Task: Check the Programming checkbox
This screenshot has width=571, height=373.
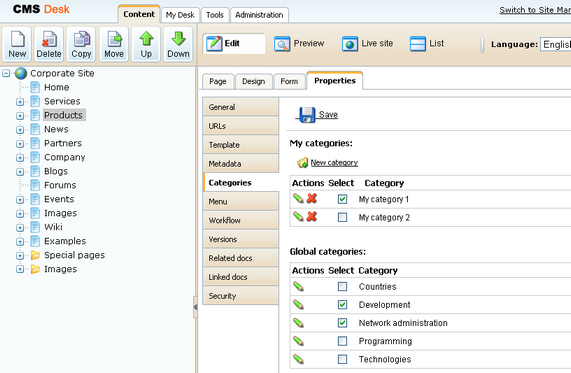Action: pos(342,341)
